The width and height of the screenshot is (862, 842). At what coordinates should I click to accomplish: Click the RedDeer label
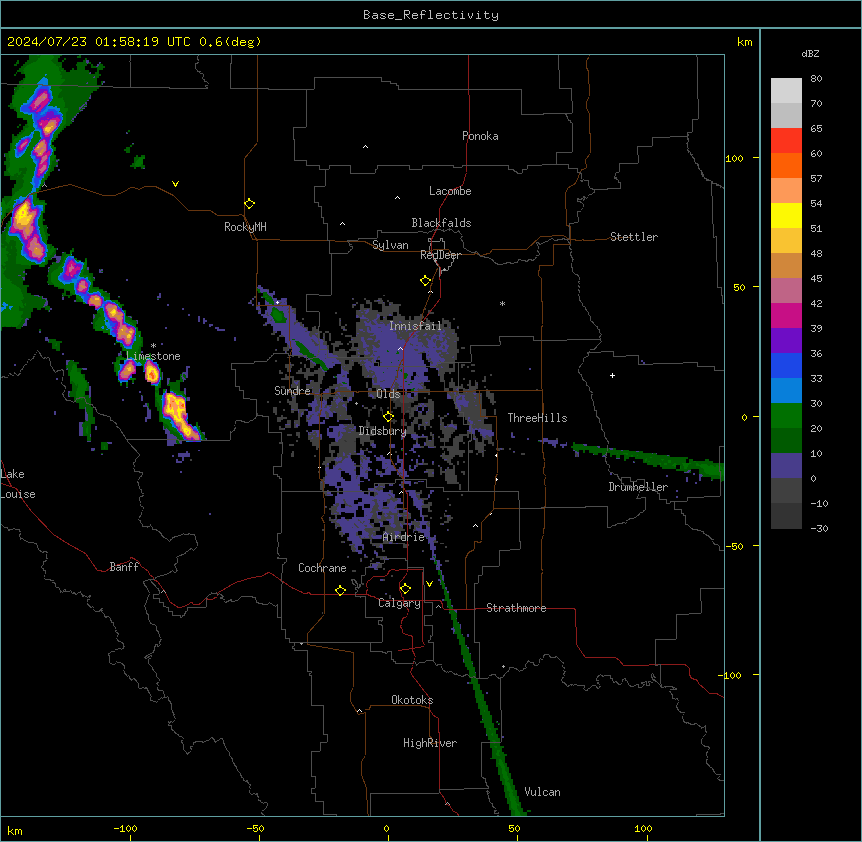tap(440, 255)
